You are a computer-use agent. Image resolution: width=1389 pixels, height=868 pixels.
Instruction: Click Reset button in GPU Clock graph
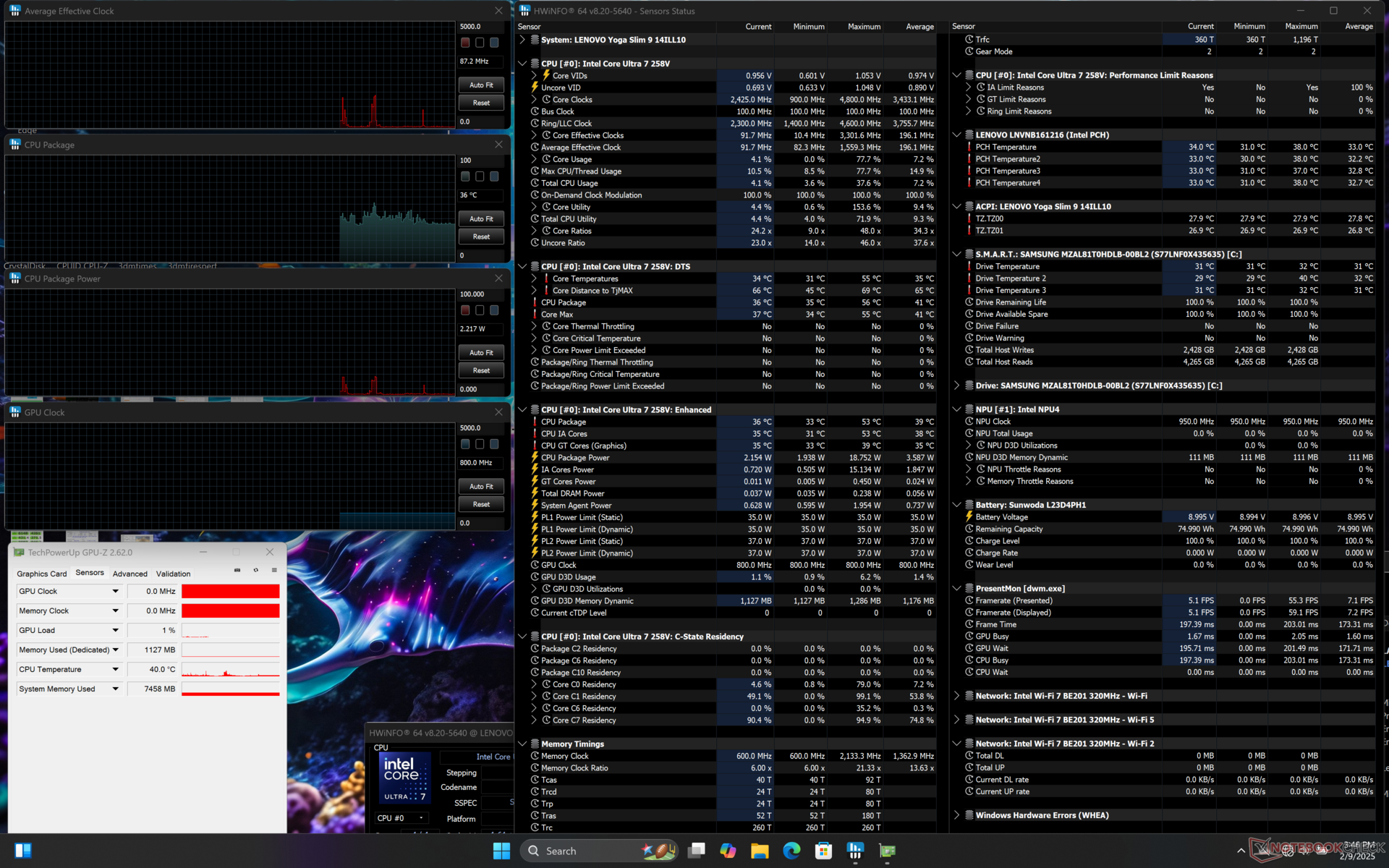pos(481,504)
